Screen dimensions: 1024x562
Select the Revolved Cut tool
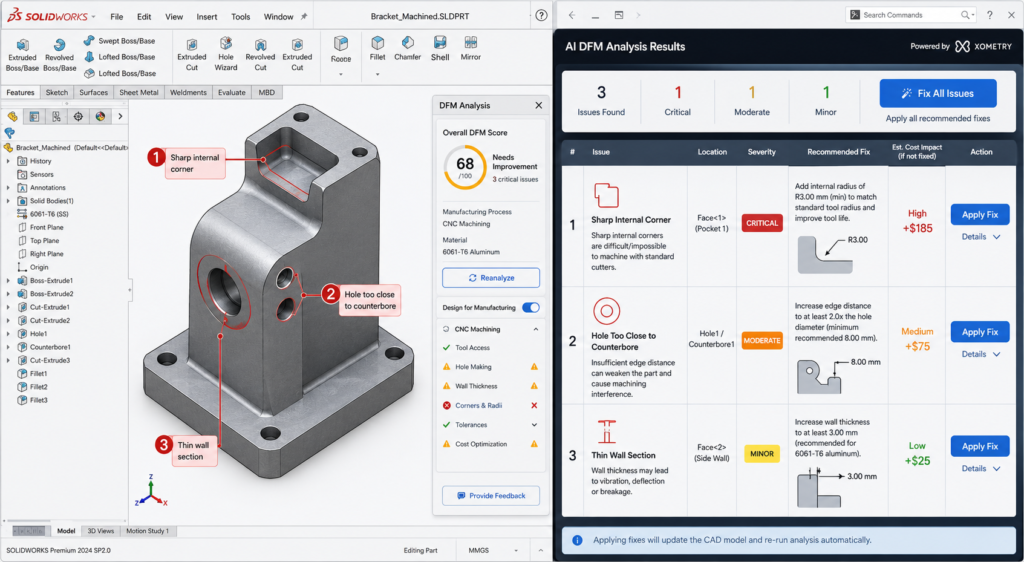260,54
